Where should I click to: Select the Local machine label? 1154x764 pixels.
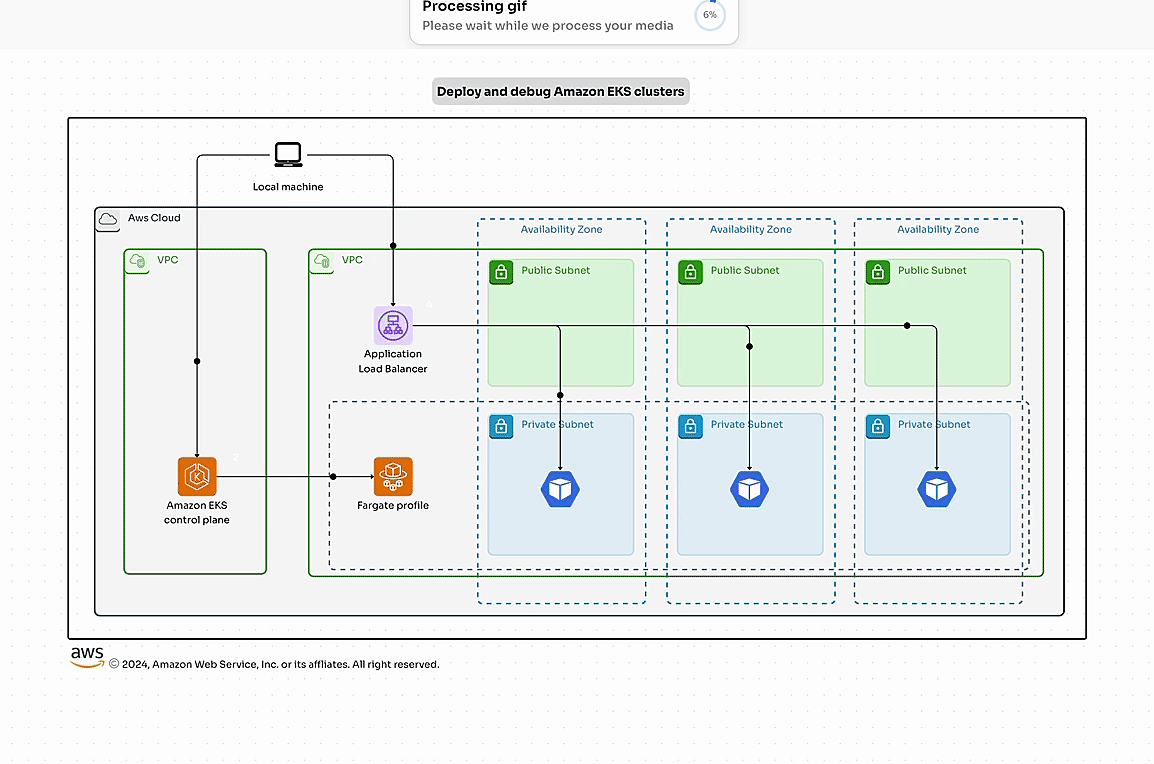[x=288, y=187]
